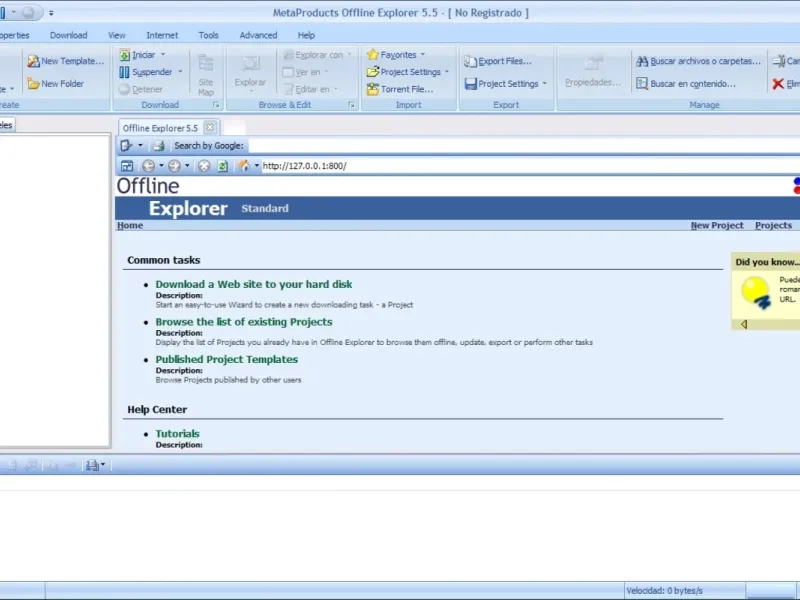The width and height of the screenshot is (800, 600).
Task: Open the Favorites dropdown arrow
Action: click(x=422, y=55)
